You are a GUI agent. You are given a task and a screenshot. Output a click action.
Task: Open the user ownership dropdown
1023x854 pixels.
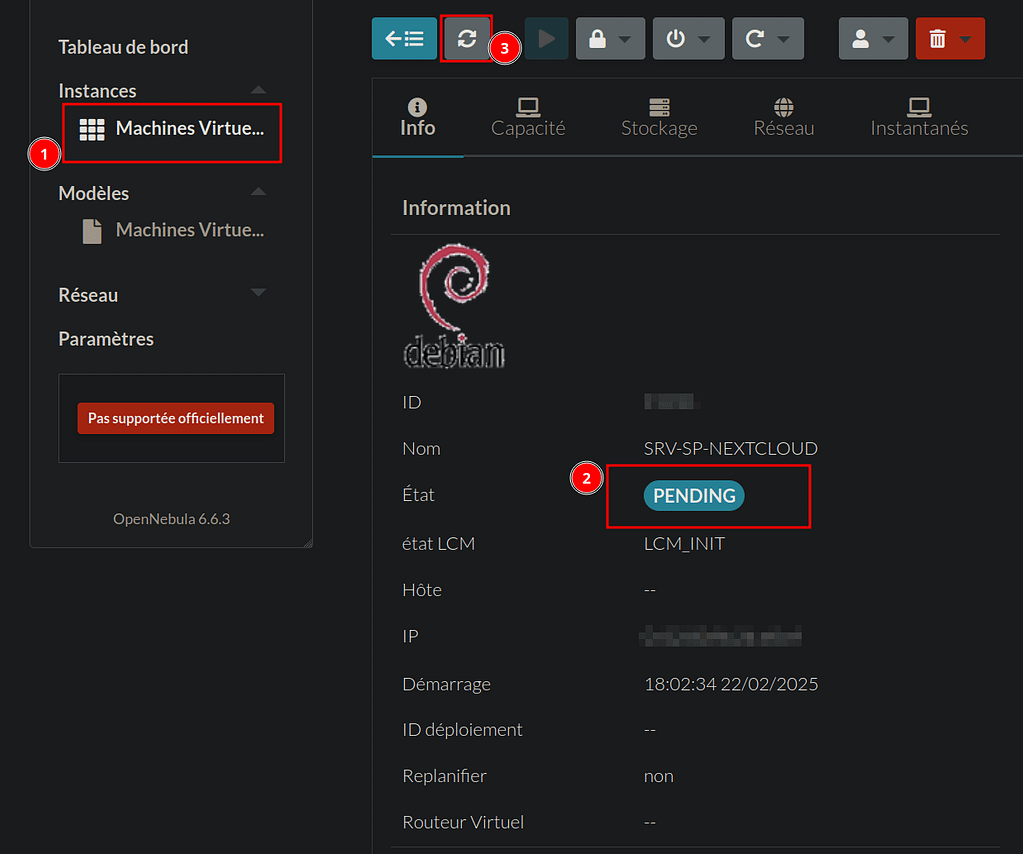point(872,39)
